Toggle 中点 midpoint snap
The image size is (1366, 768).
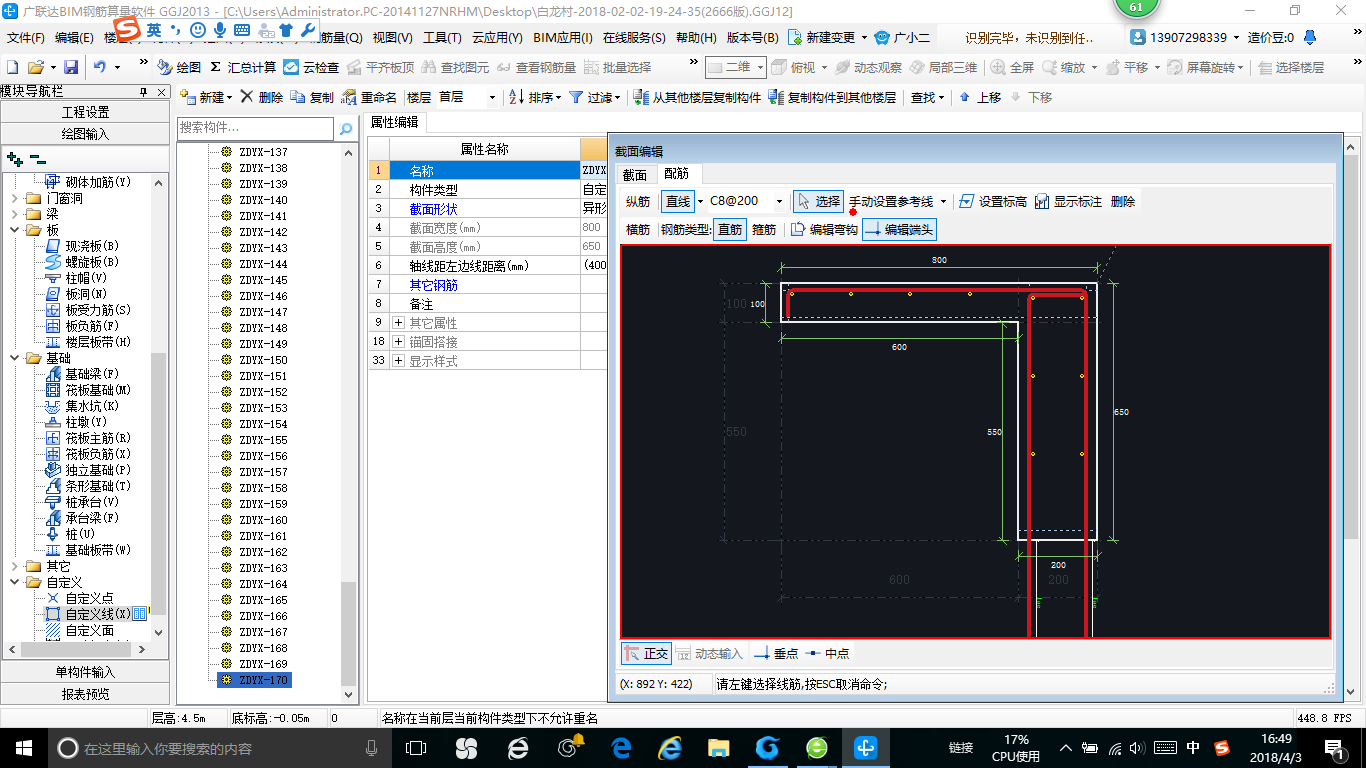click(x=827, y=653)
